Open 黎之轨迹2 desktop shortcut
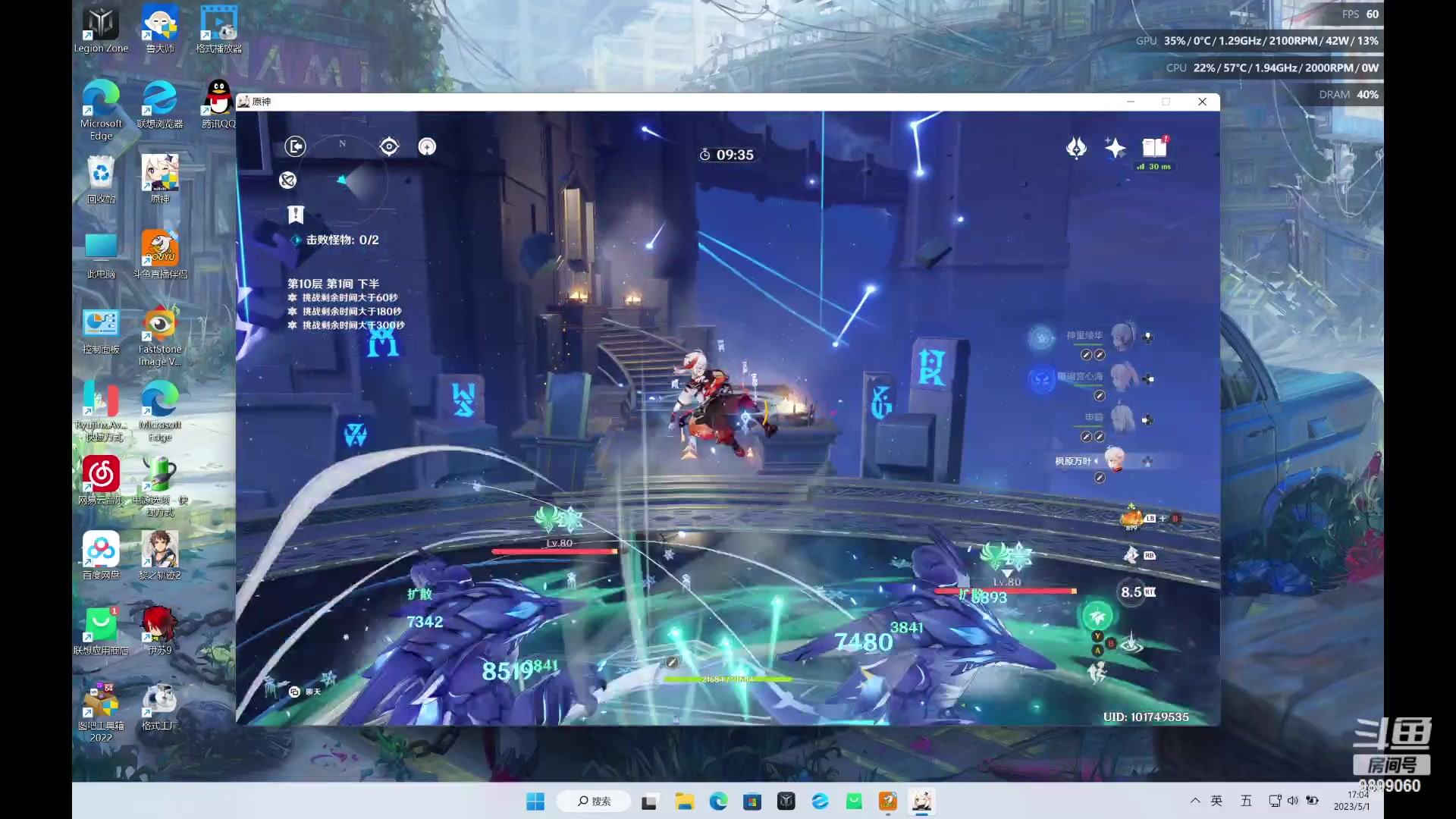The width and height of the screenshot is (1456, 819). [x=160, y=556]
